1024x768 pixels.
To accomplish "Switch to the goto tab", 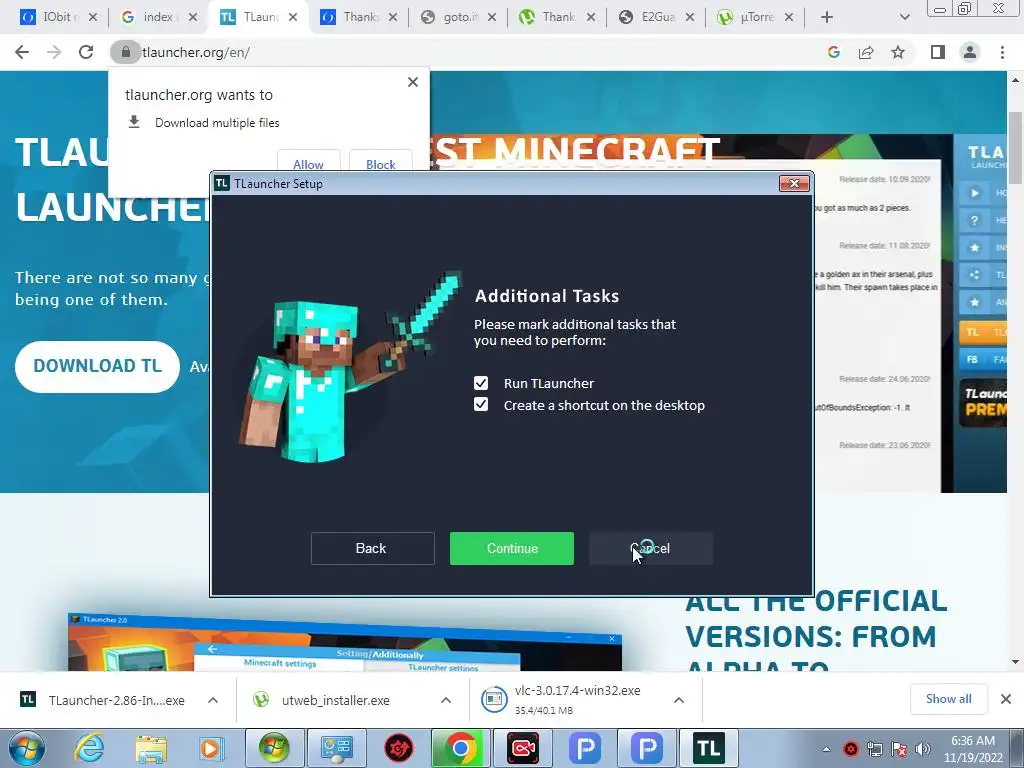I will (x=460, y=17).
